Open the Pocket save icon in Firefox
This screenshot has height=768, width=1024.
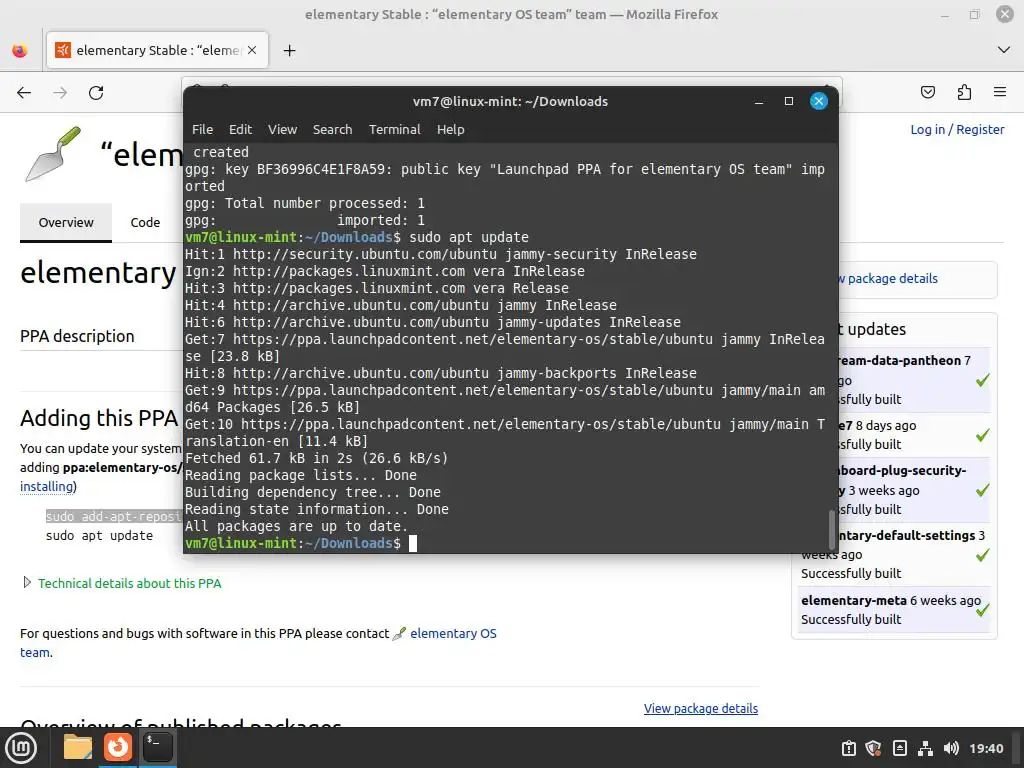pyautogui.click(x=927, y=92)
